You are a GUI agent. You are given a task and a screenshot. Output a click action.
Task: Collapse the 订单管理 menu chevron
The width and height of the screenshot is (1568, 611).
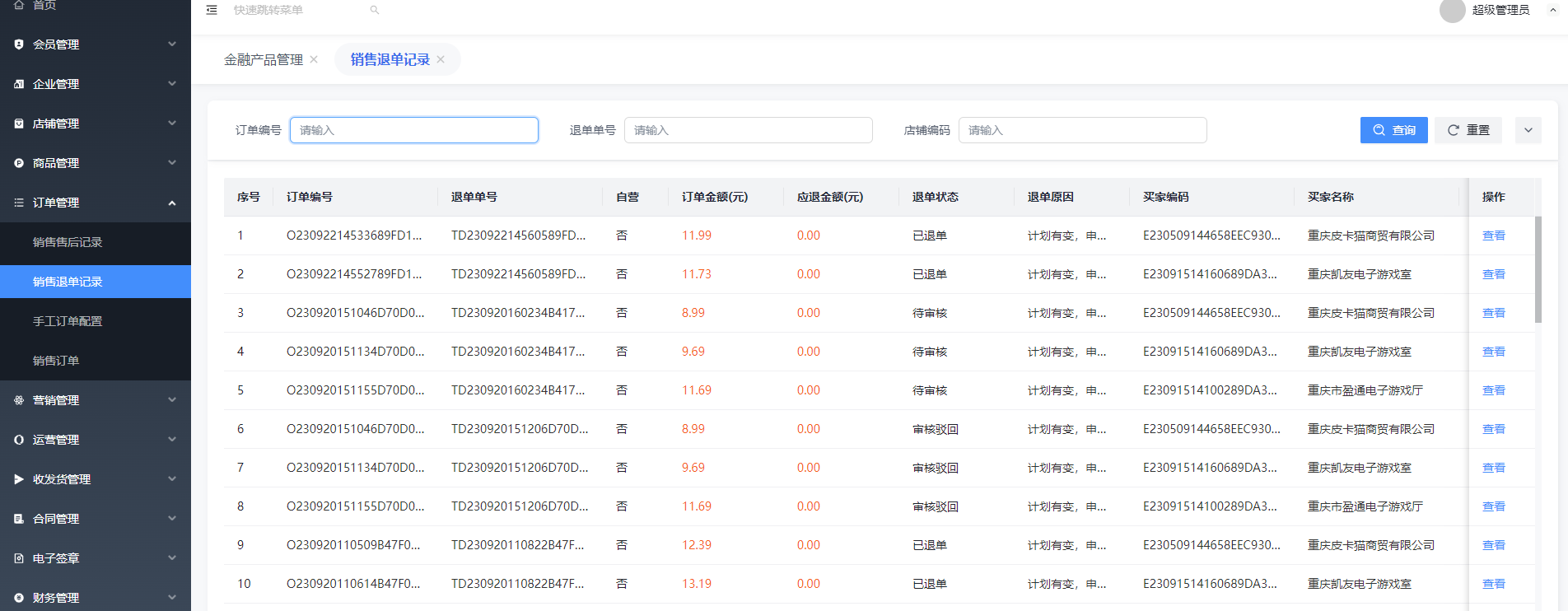pos(172,203)
